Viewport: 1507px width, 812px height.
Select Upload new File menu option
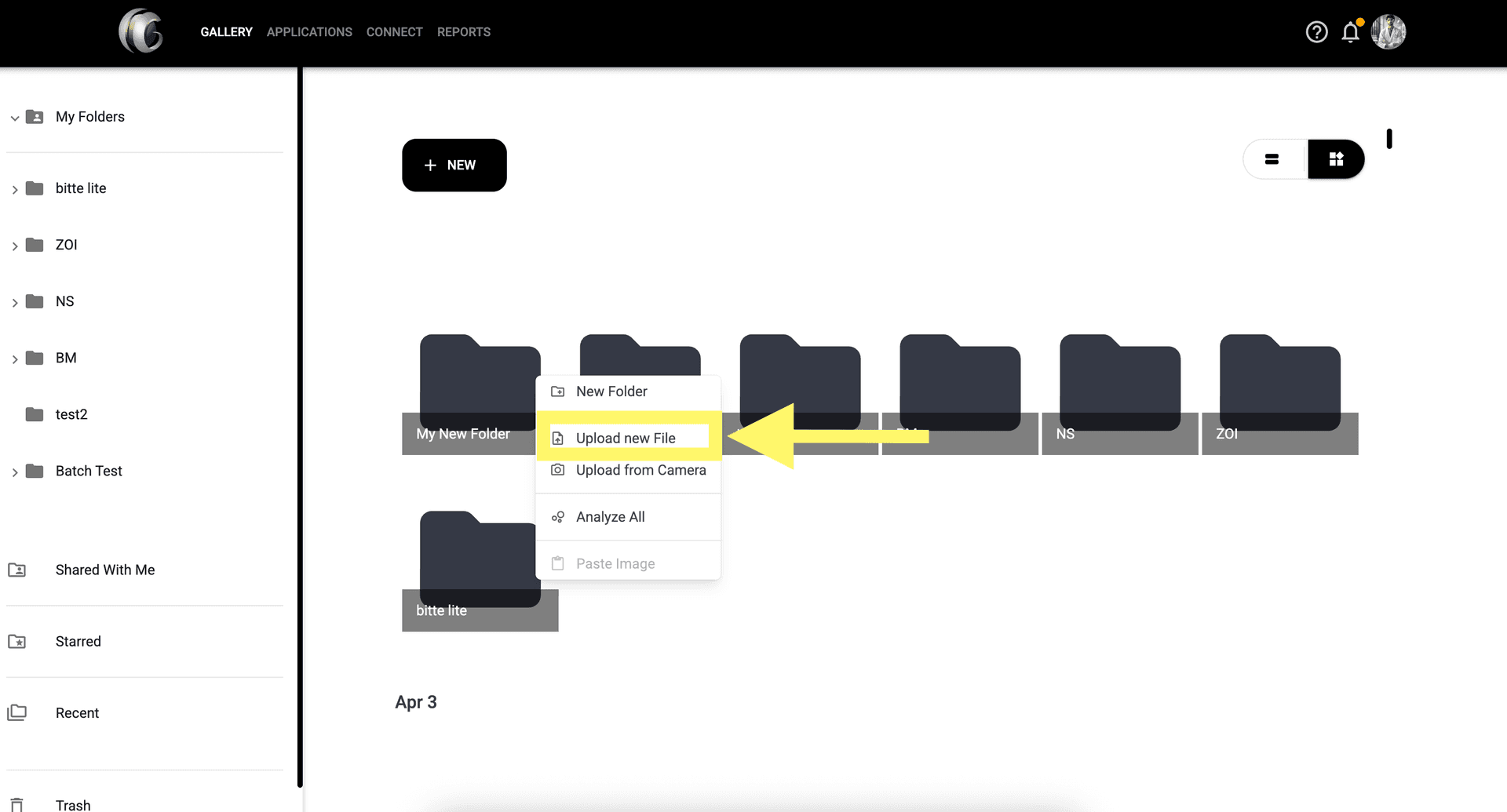click(x=626, y=438)
